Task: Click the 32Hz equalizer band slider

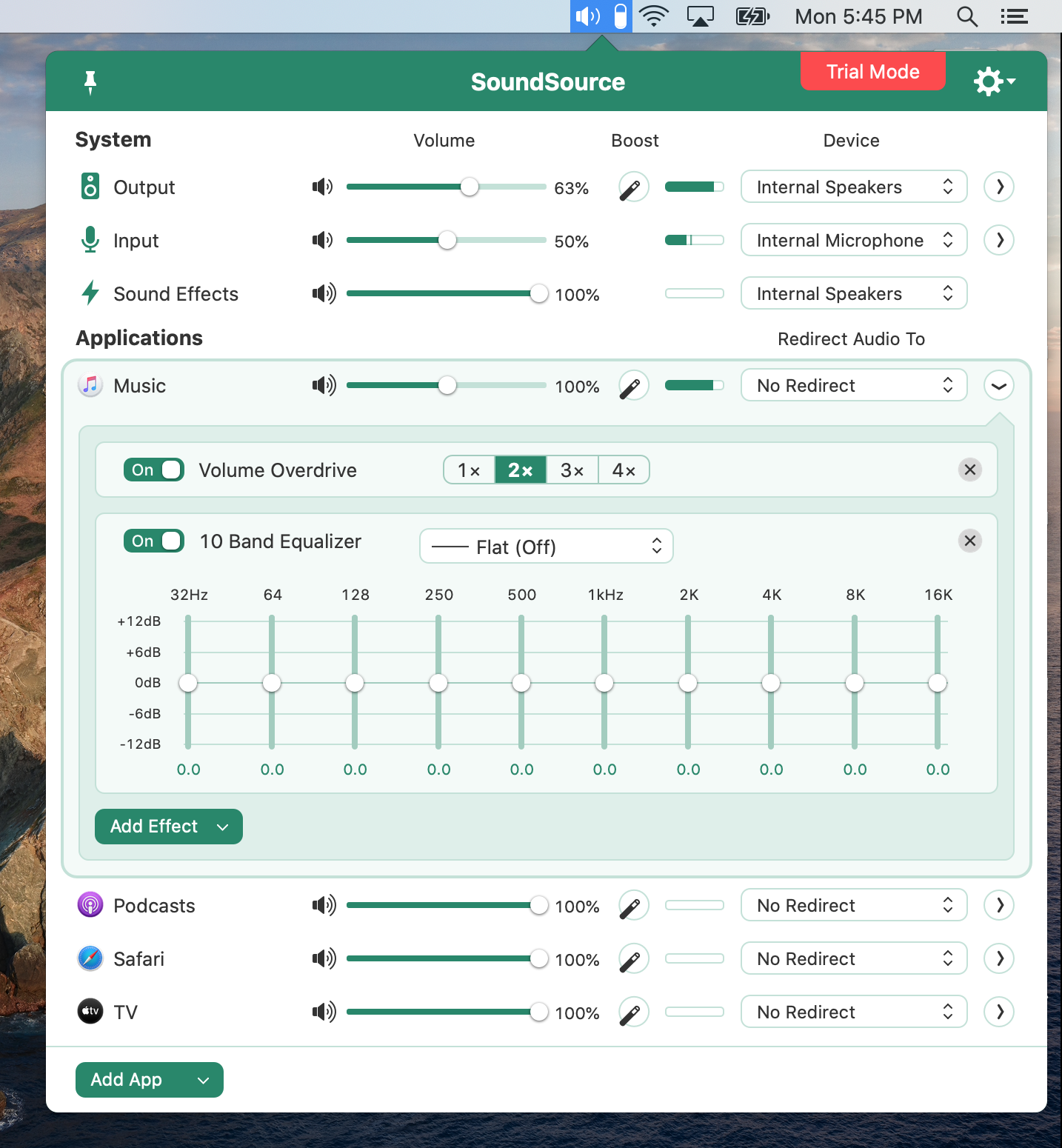Action: tap(188, 683)
